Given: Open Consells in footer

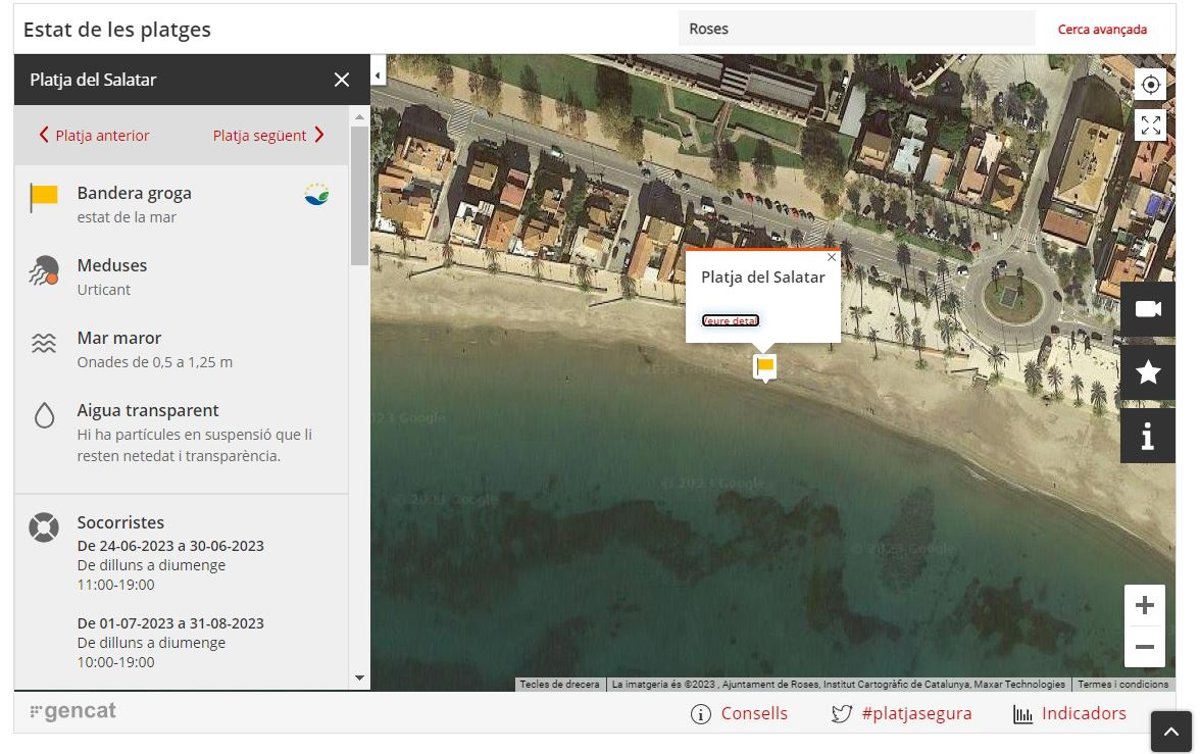Looking at the screenshot, I should tap(739, 713).
